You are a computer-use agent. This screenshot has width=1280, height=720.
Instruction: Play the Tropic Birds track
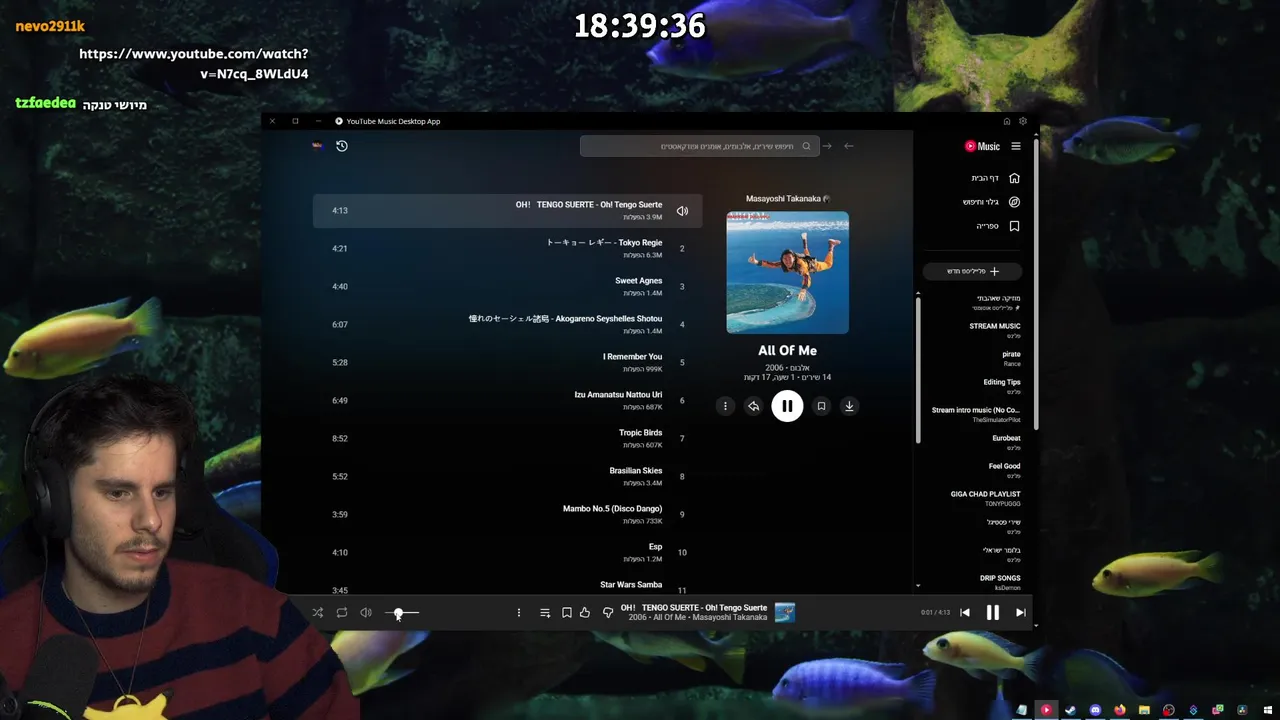click(507, 438)
